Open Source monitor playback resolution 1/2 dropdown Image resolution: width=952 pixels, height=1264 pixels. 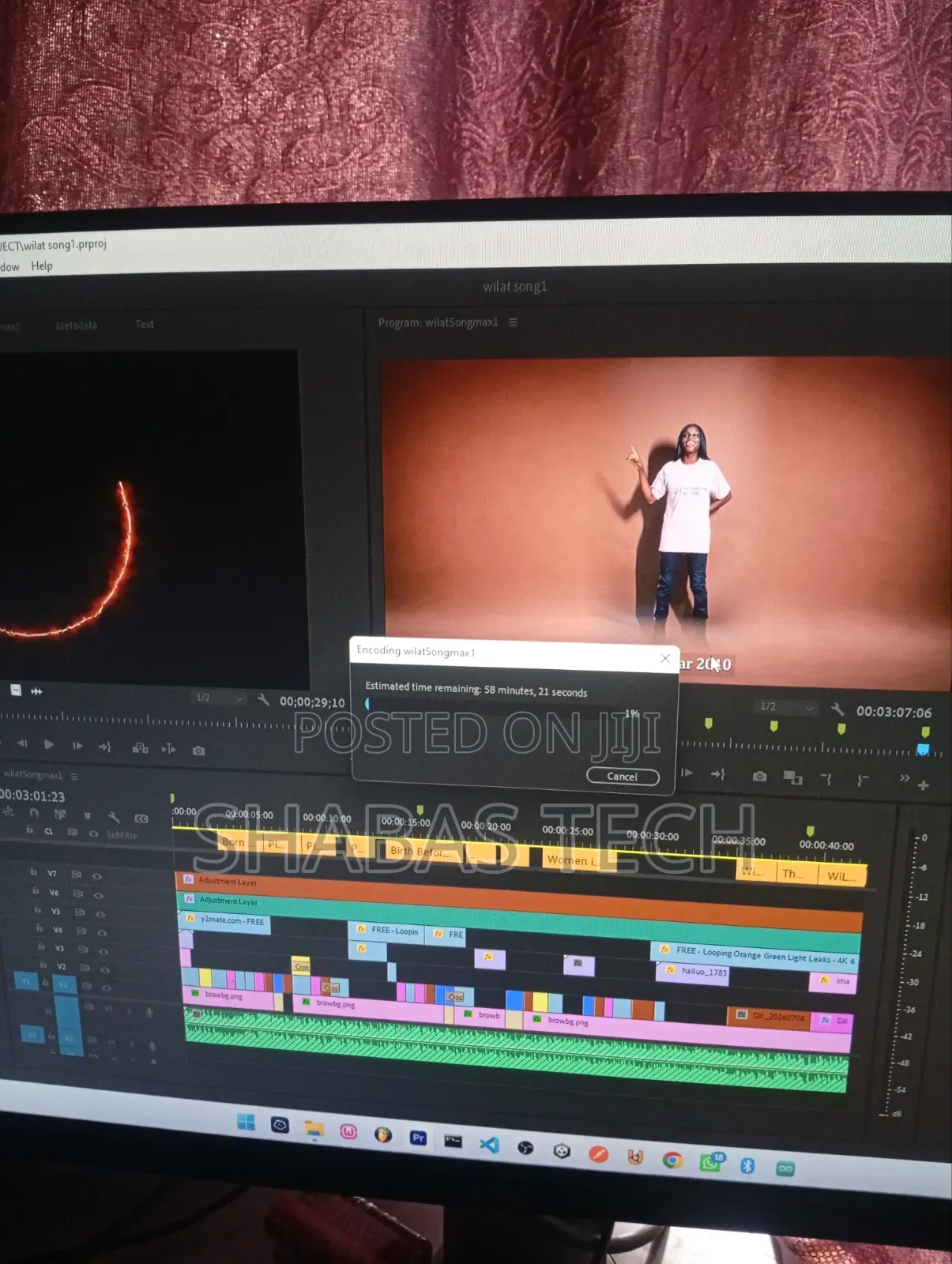coord(220,698)
